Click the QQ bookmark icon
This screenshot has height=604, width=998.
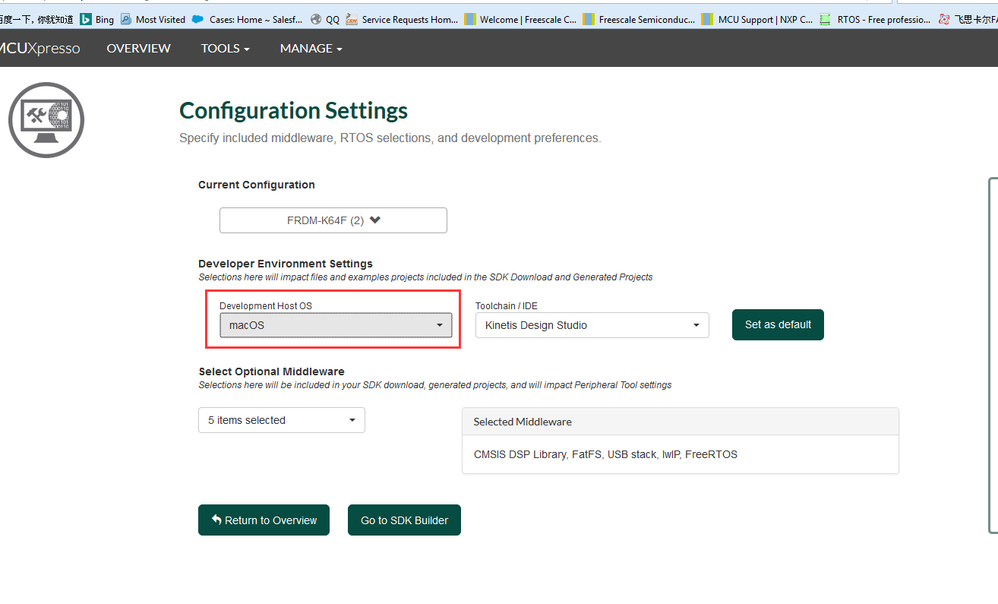pos(316,19)
